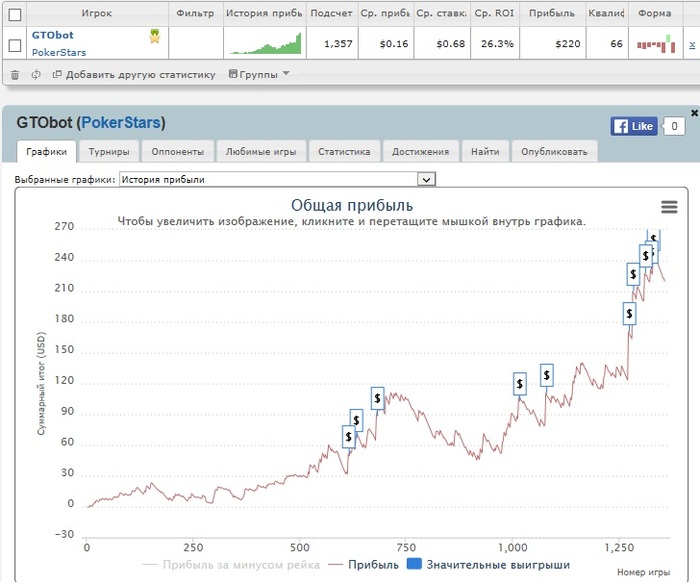Click the Facebook Like button
Viewport: 700px width, 584px height.
coord(633,126)
